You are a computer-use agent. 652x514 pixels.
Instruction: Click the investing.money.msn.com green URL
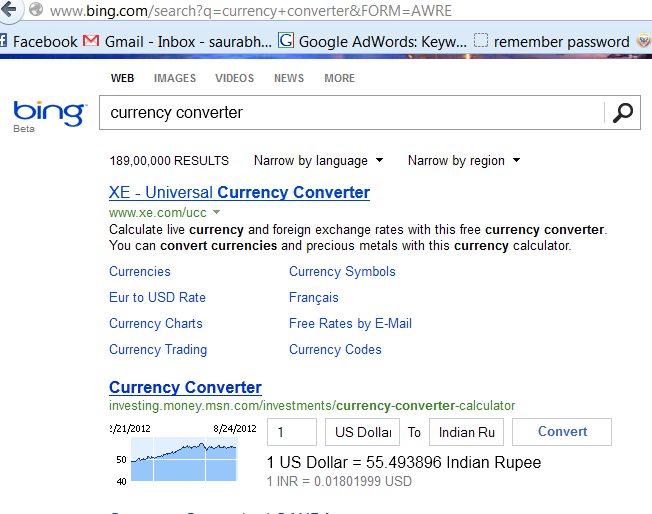click(x=312, y=405)
